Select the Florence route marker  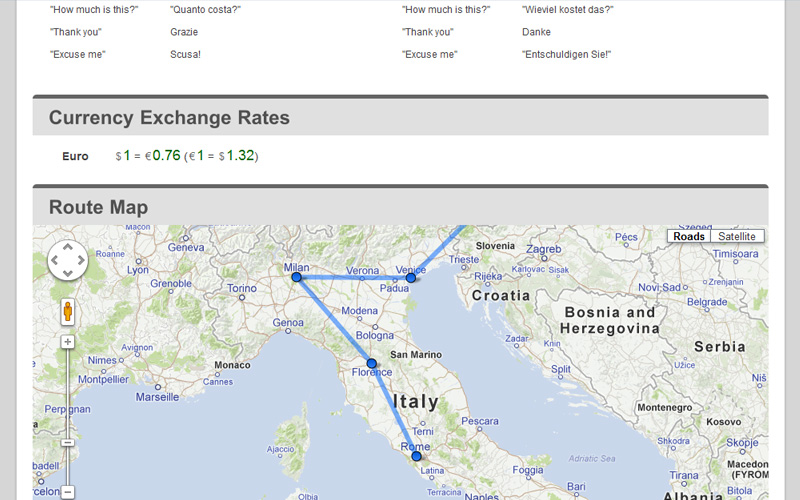371,363
